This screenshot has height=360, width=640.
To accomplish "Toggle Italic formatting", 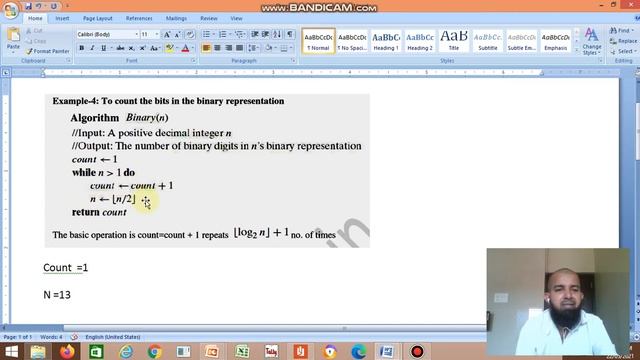I will [92, 48].
